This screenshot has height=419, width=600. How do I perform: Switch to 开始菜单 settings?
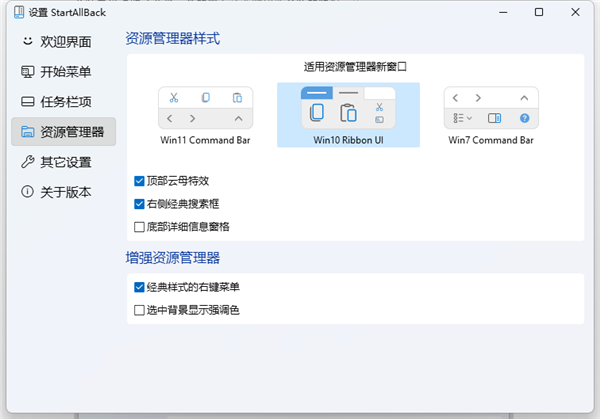[x=64, y=72]
